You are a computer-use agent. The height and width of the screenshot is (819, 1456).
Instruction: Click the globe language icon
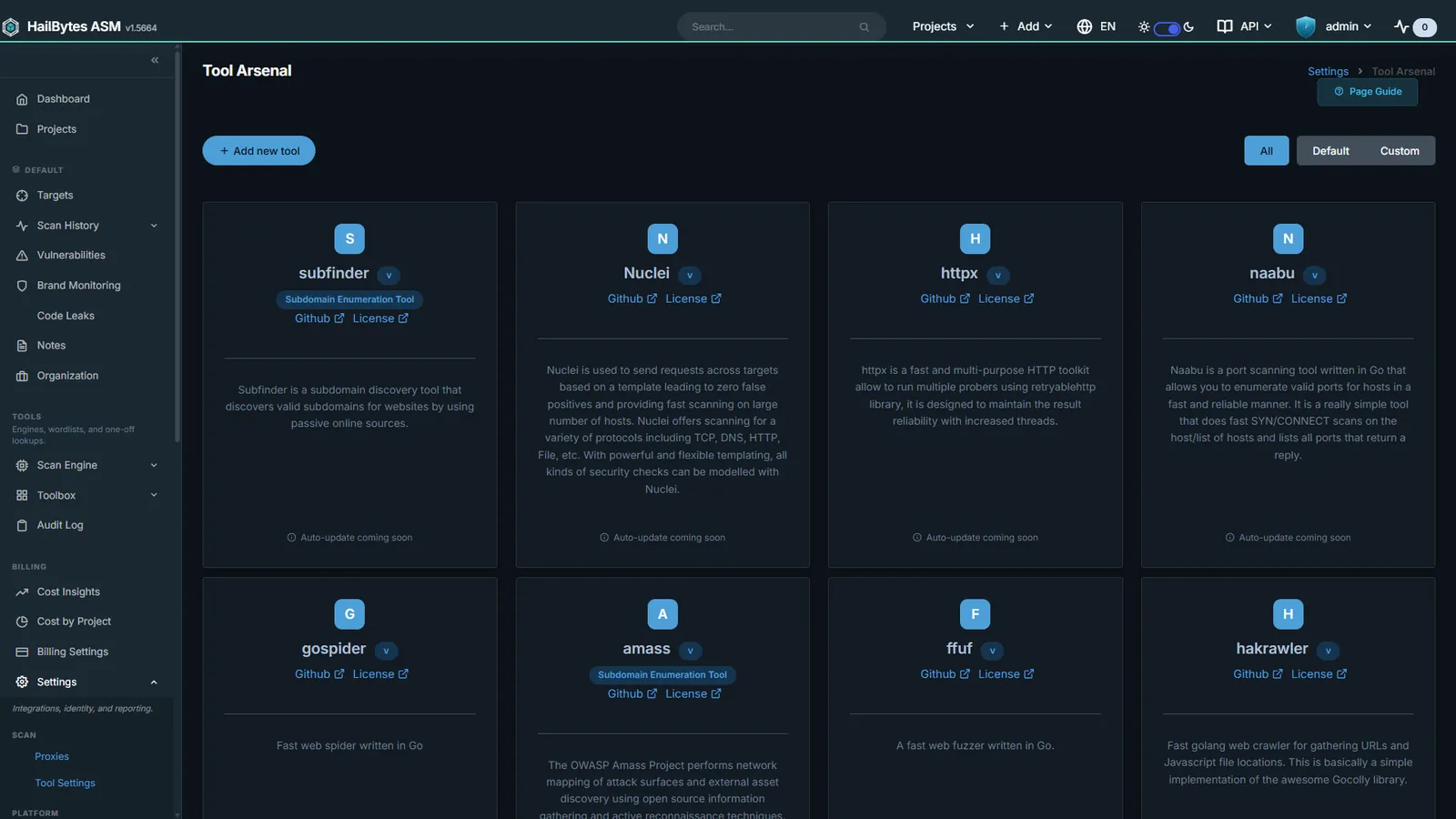tap(1084, 26)
